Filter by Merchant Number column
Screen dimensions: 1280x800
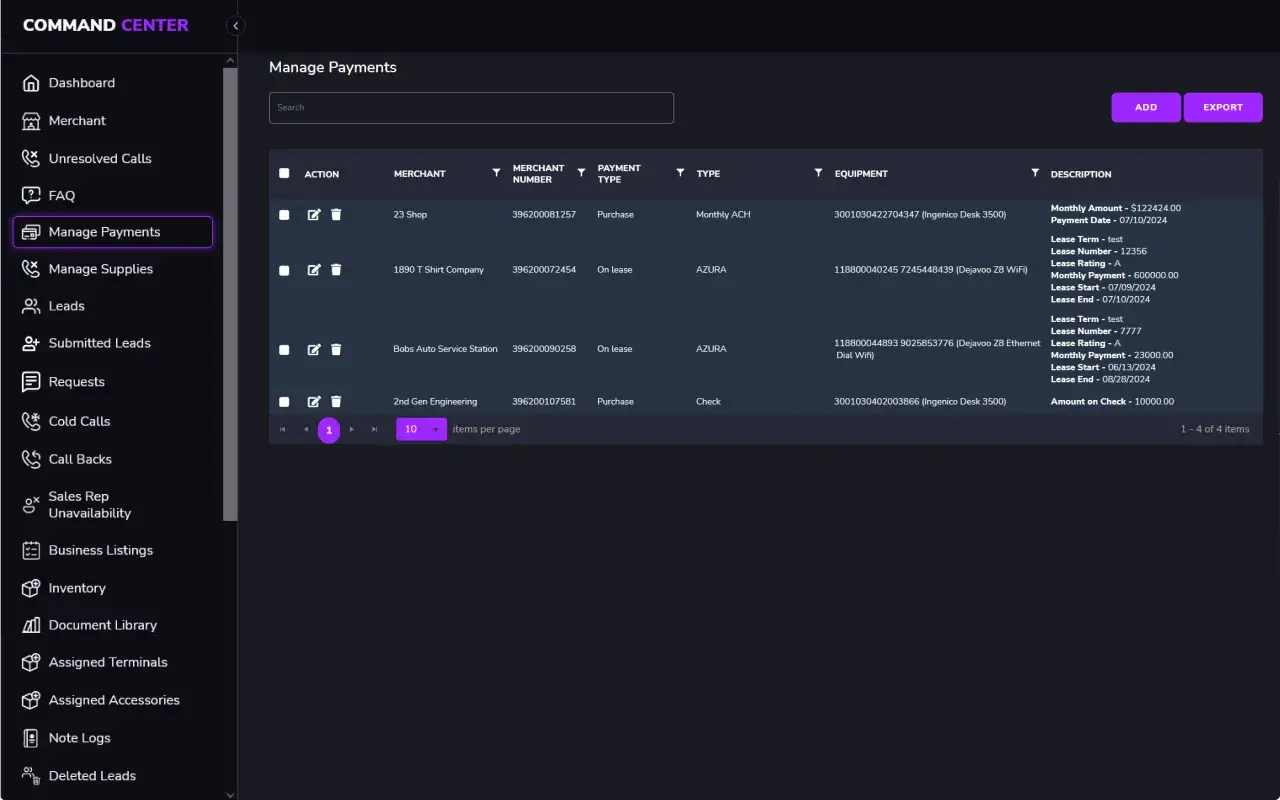pyautogui.click(x=581, y=173)
